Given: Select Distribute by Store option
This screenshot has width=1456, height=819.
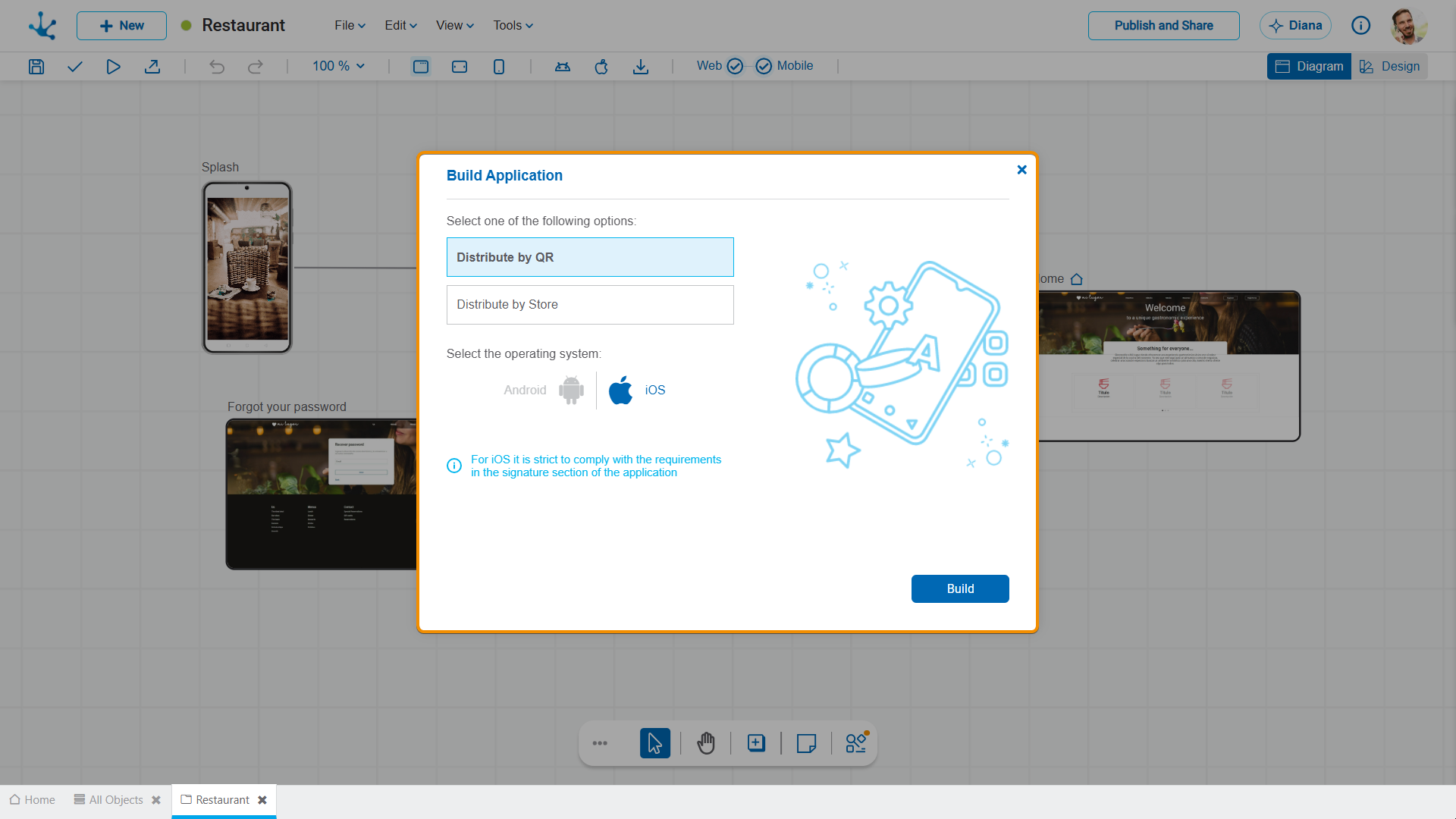Looking at the screenshot, I should [x=590, y=305].
